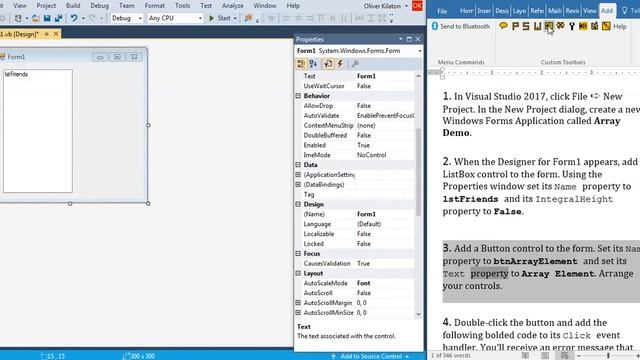
Task: Click the W icon in Custom Toolbars
Action: tap(538, 26)
